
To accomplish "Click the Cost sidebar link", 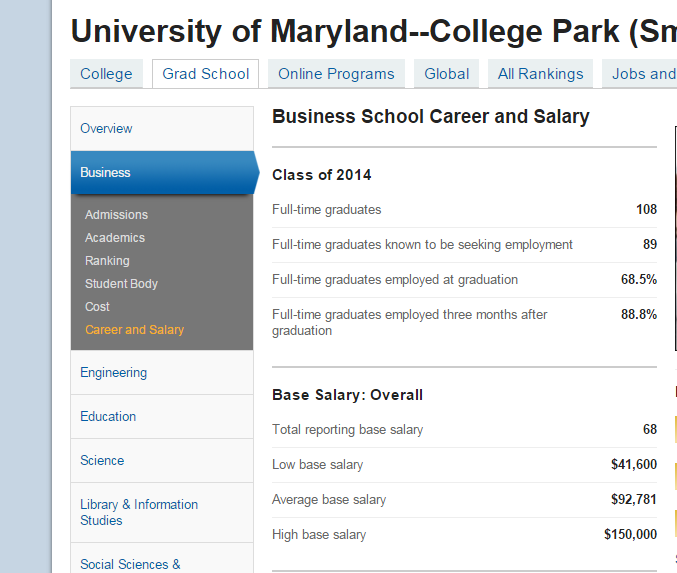I will pos(97,307).
